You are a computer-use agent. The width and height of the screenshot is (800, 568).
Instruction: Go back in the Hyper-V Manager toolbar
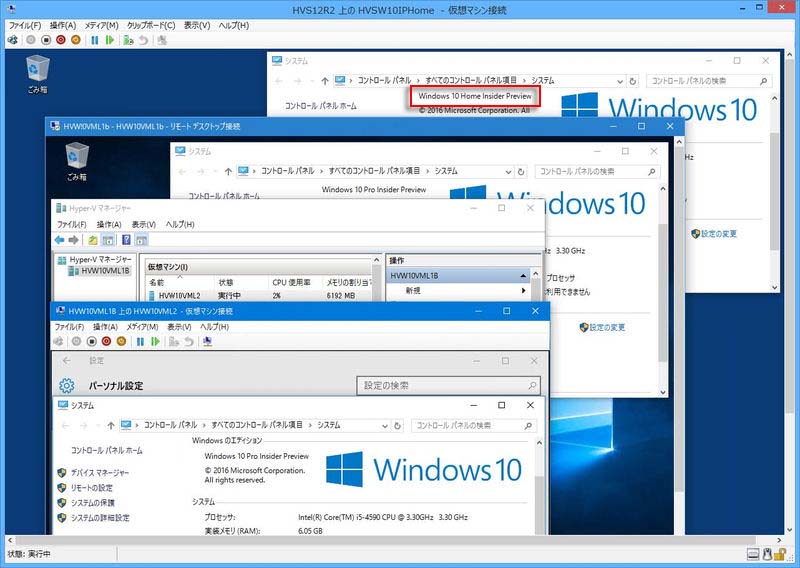point(60,240)
